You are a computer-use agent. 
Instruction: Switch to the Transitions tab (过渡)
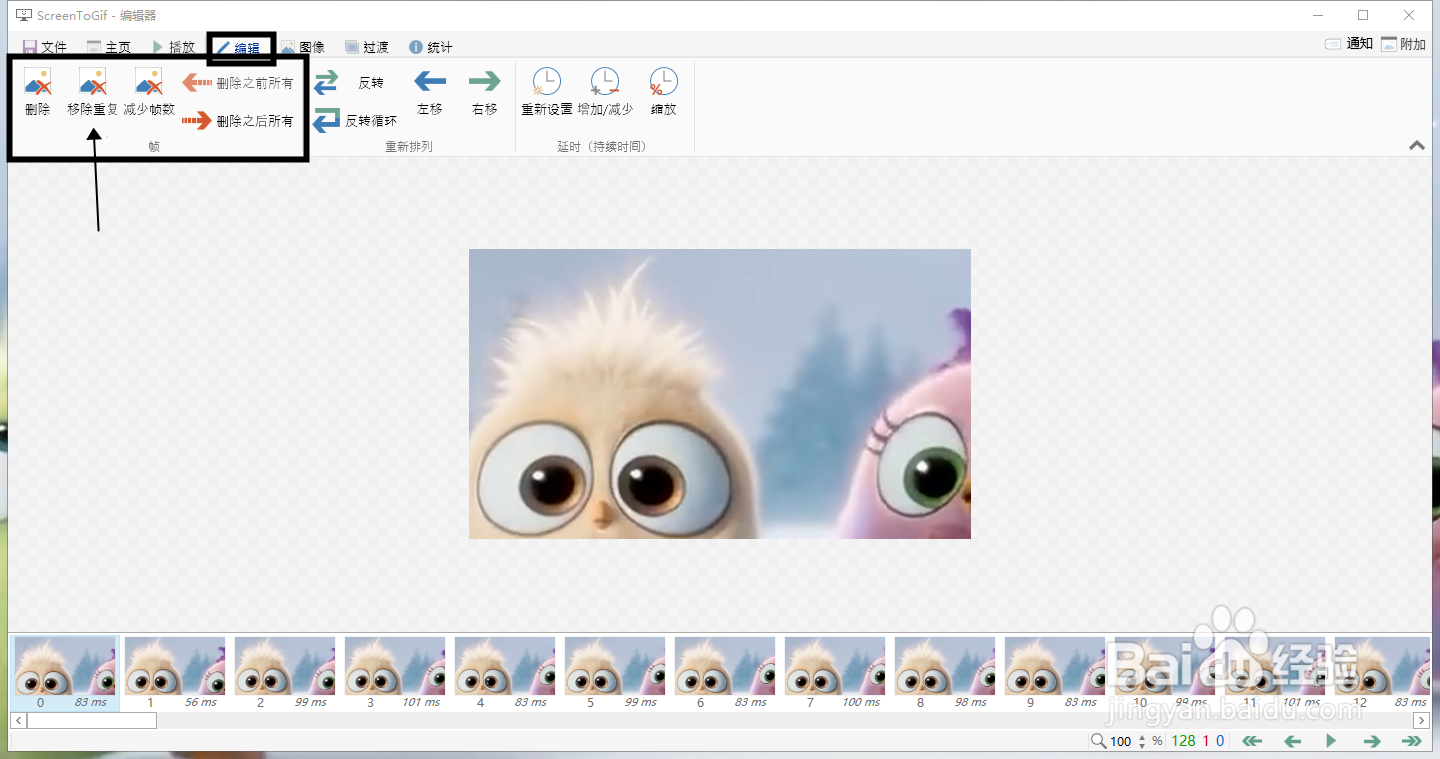click(367, 47)
